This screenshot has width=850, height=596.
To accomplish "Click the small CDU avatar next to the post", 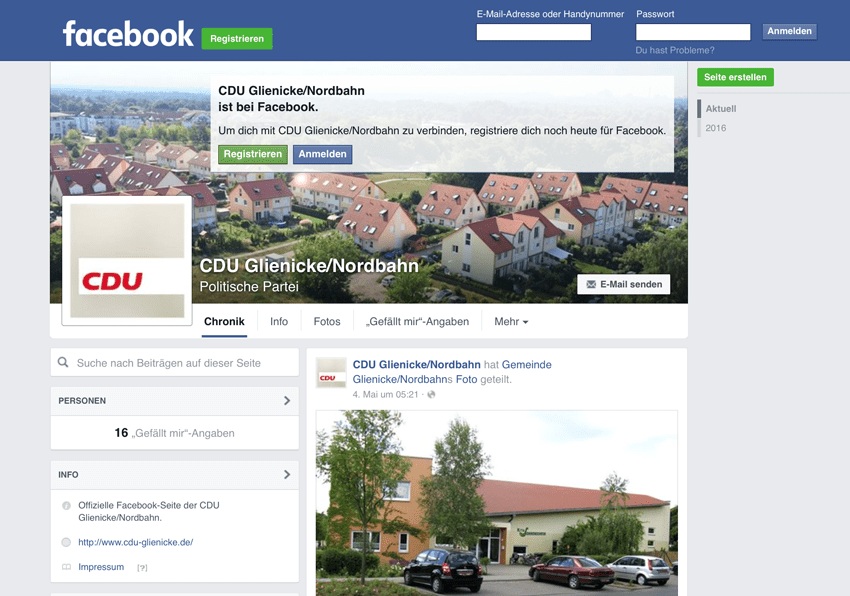I will (331, 373).
